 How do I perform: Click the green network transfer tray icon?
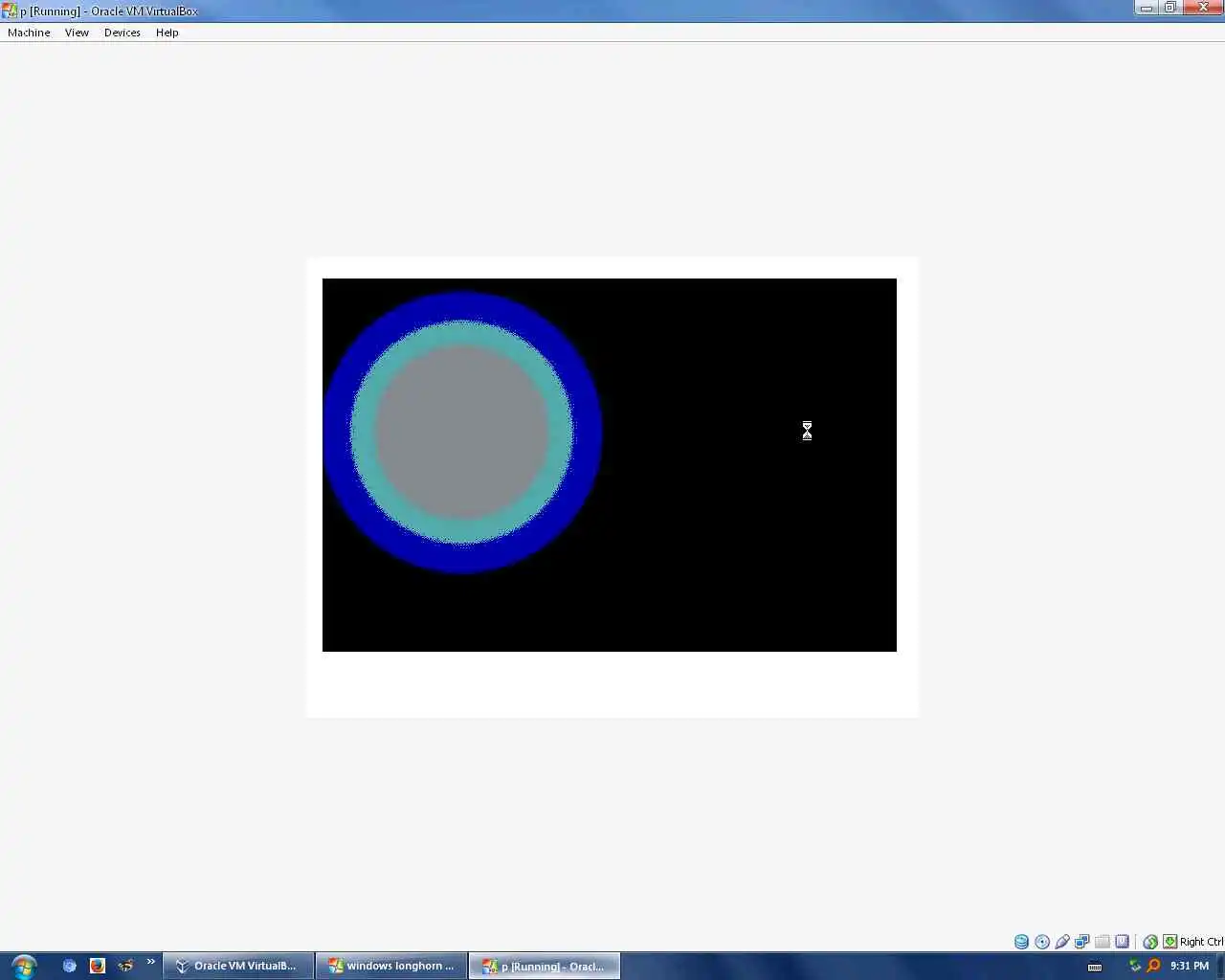pos(1135,966)
